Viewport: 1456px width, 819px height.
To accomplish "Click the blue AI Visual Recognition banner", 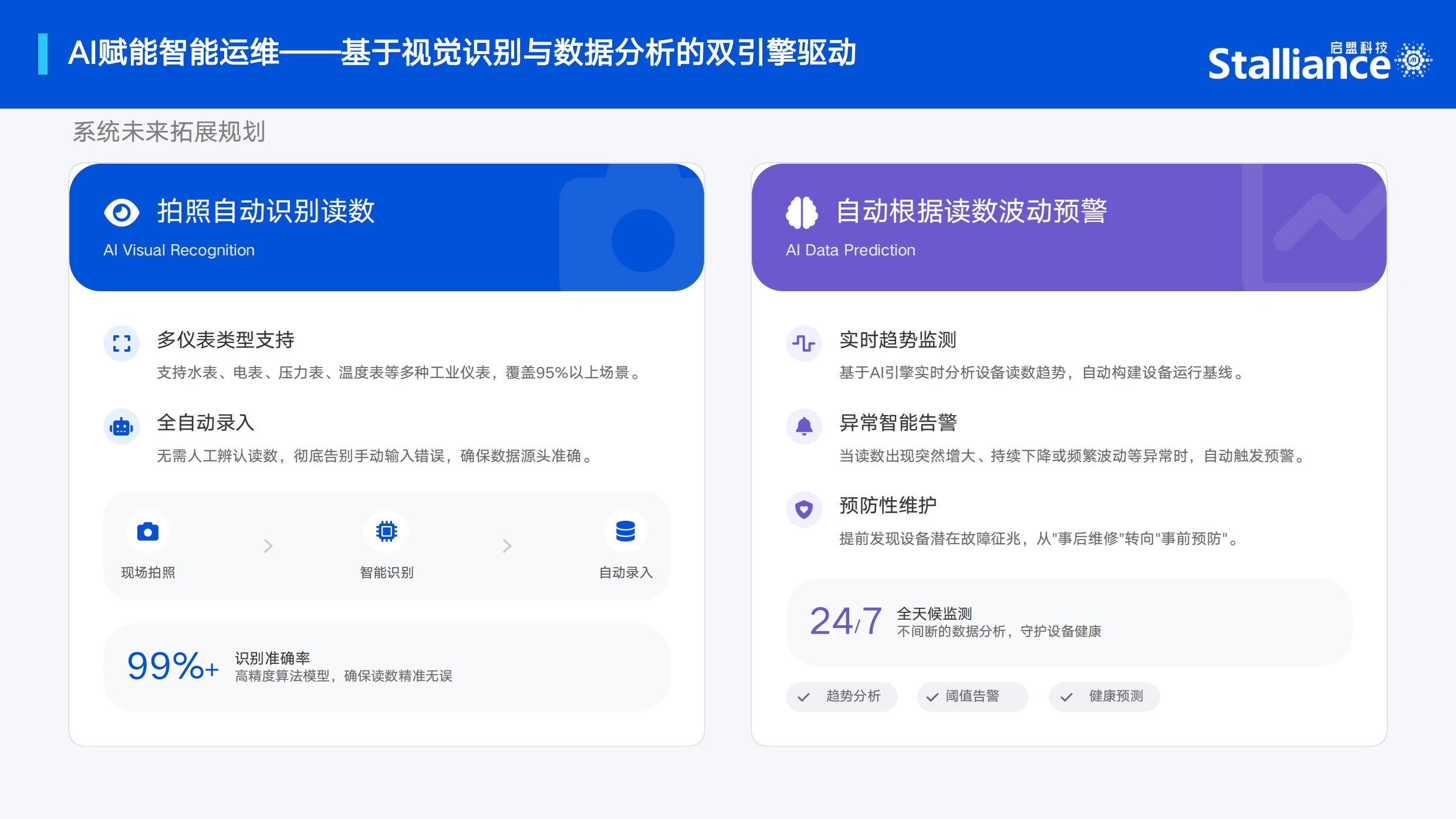I will point(386,227).
